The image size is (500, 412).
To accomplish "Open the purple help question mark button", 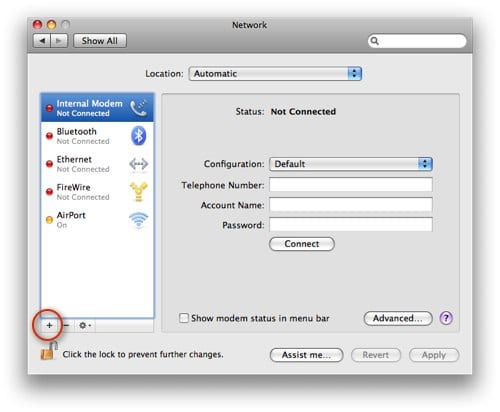I will tap(446, 318).
